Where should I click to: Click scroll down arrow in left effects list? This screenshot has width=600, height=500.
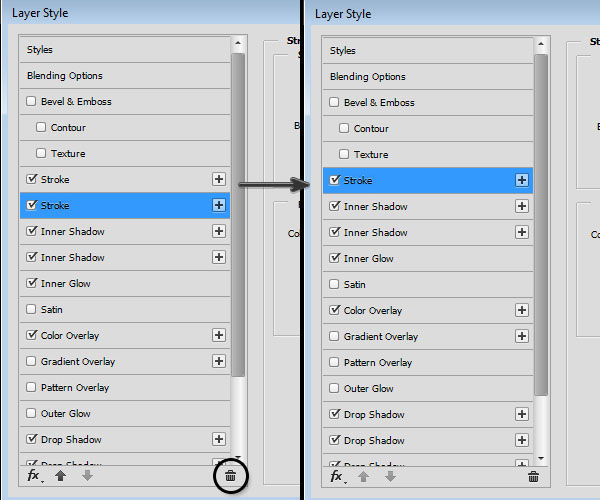[238, 458]
